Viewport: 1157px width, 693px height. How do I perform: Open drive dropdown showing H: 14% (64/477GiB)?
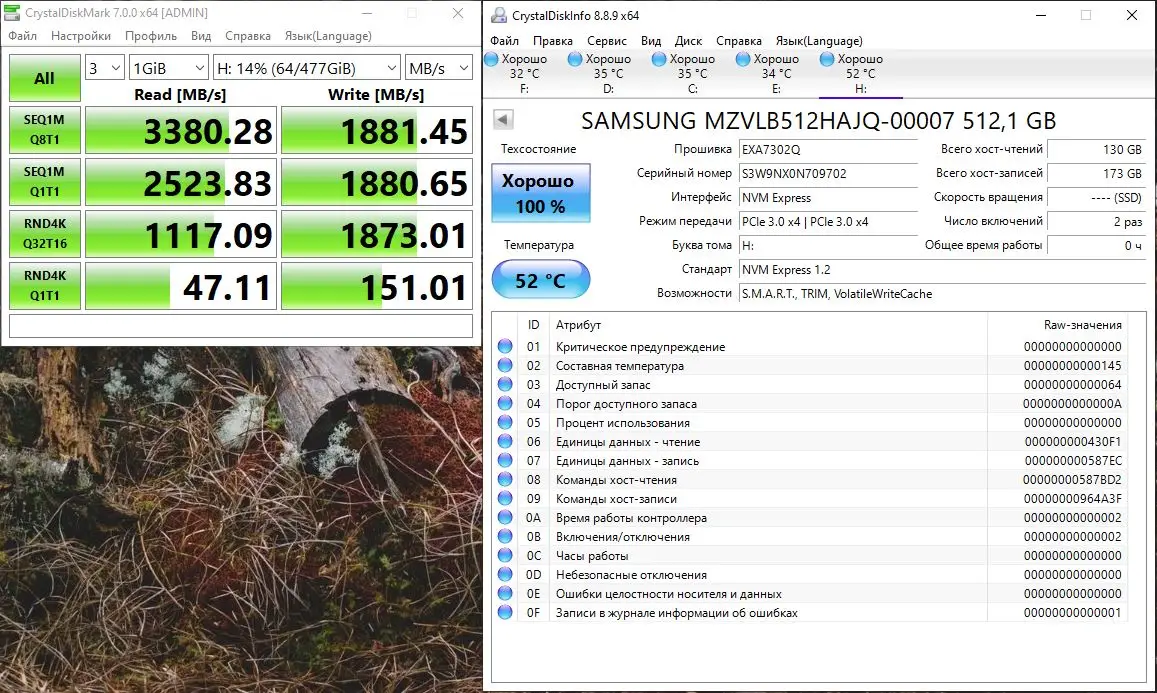coord(307,68)
